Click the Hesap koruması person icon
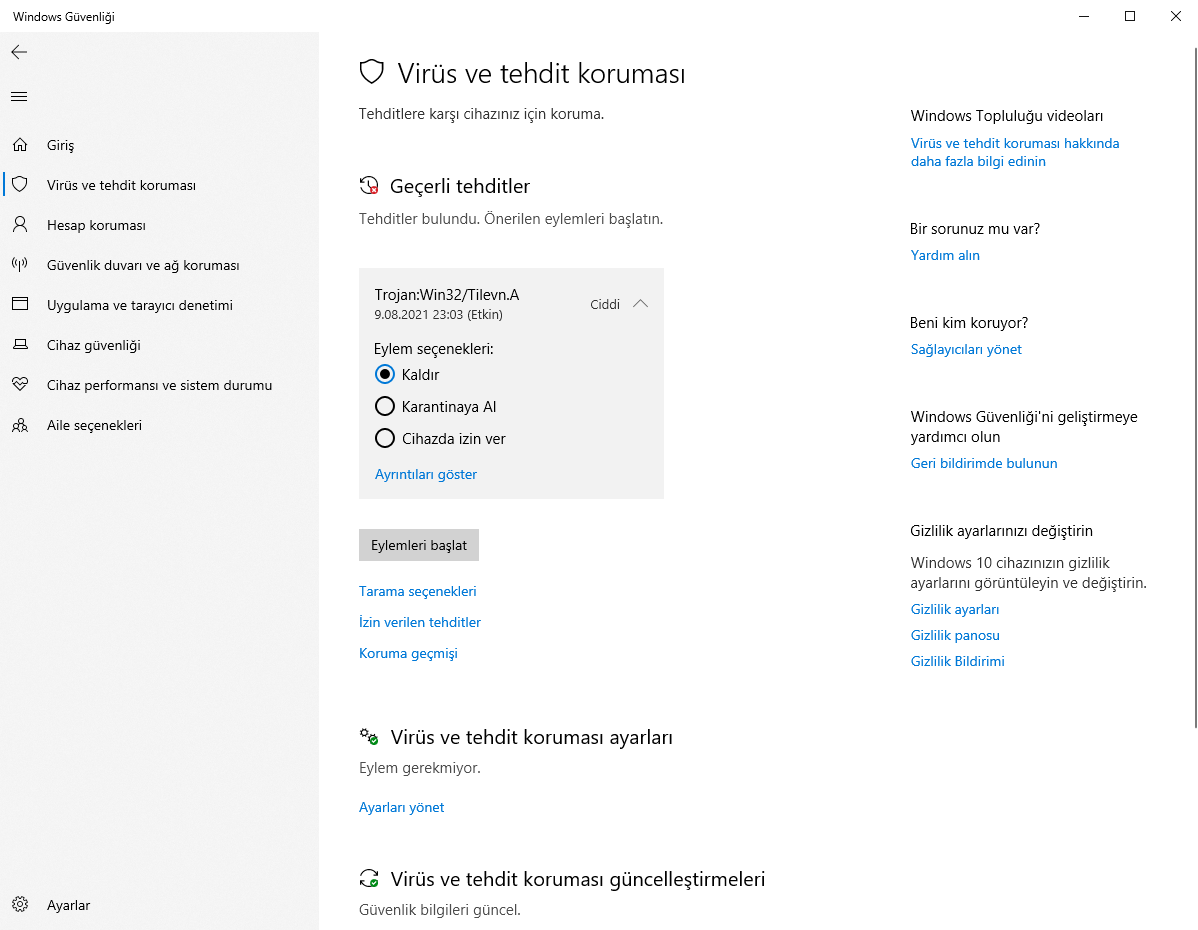1198x930 pixels. (x=20, y=225)
